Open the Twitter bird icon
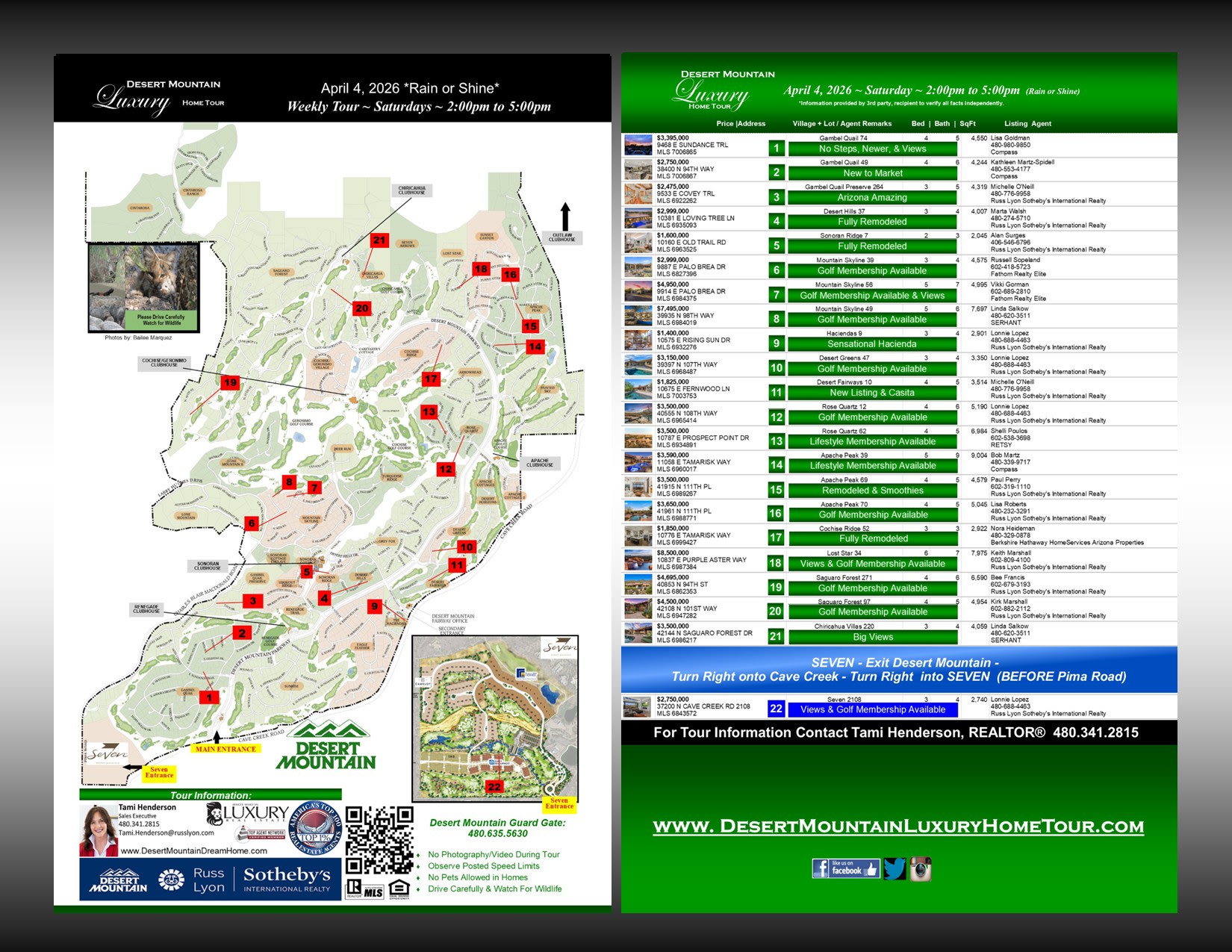Screen dimensions: 1232x952 click(894, 868)
